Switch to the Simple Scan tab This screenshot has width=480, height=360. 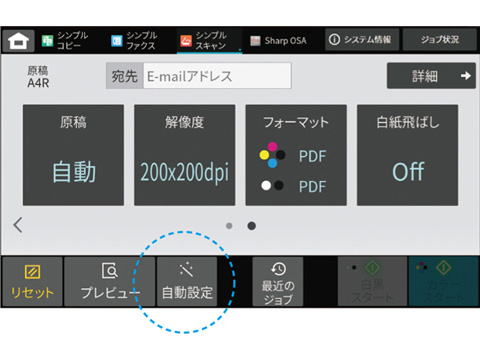tap(209, 41)
